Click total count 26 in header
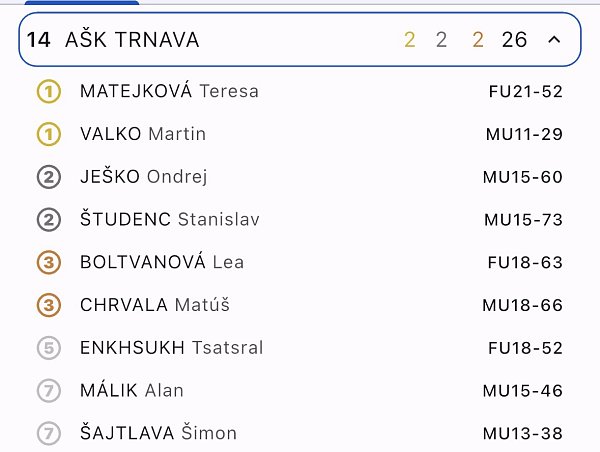This screenshot has width=600, height=452. 514,40
